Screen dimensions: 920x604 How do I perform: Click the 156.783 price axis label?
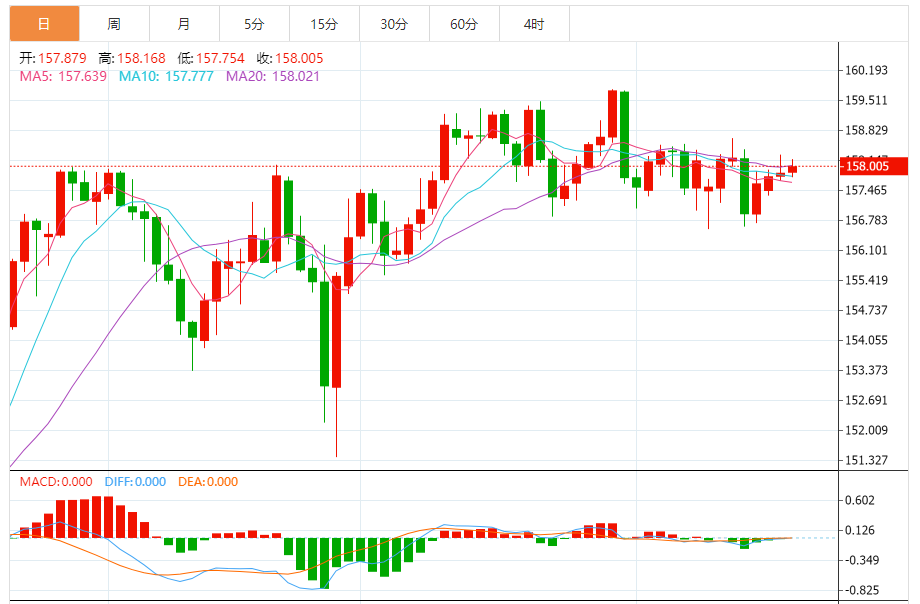[866, 220]
